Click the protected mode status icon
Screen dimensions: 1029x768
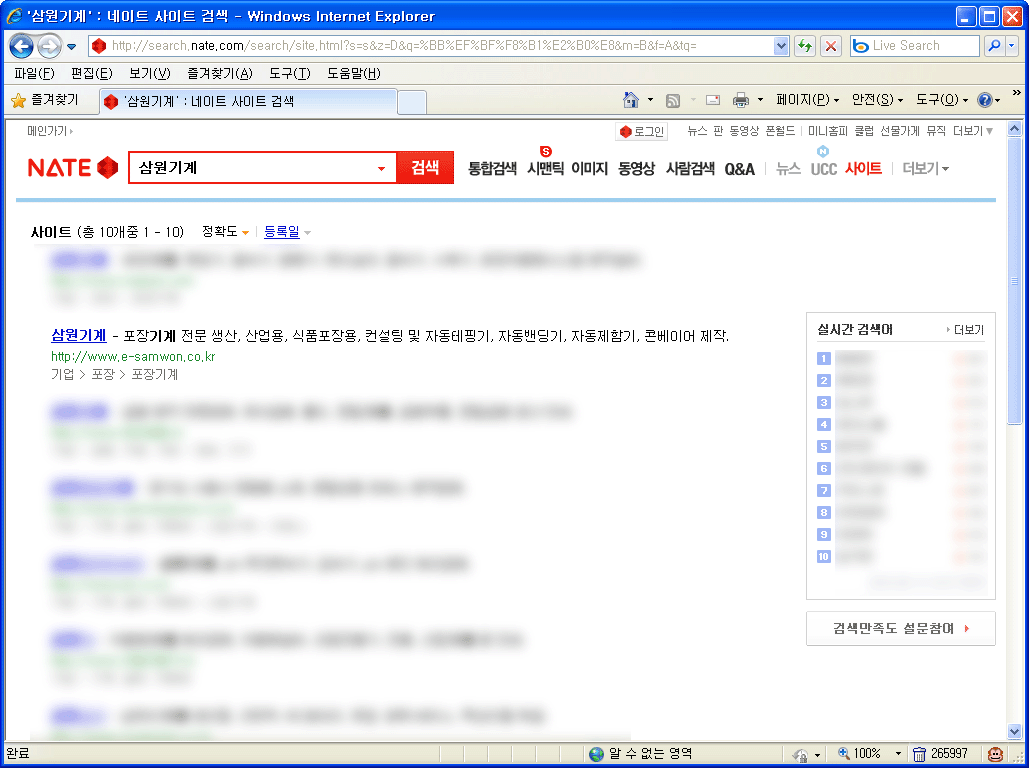click(x=800, y=754)
